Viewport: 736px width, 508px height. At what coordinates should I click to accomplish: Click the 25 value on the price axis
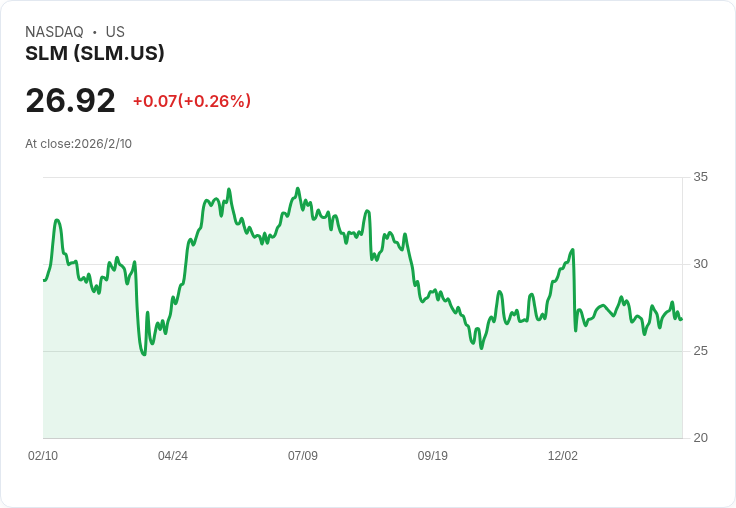pyautogui.click(x=700, y=351)
